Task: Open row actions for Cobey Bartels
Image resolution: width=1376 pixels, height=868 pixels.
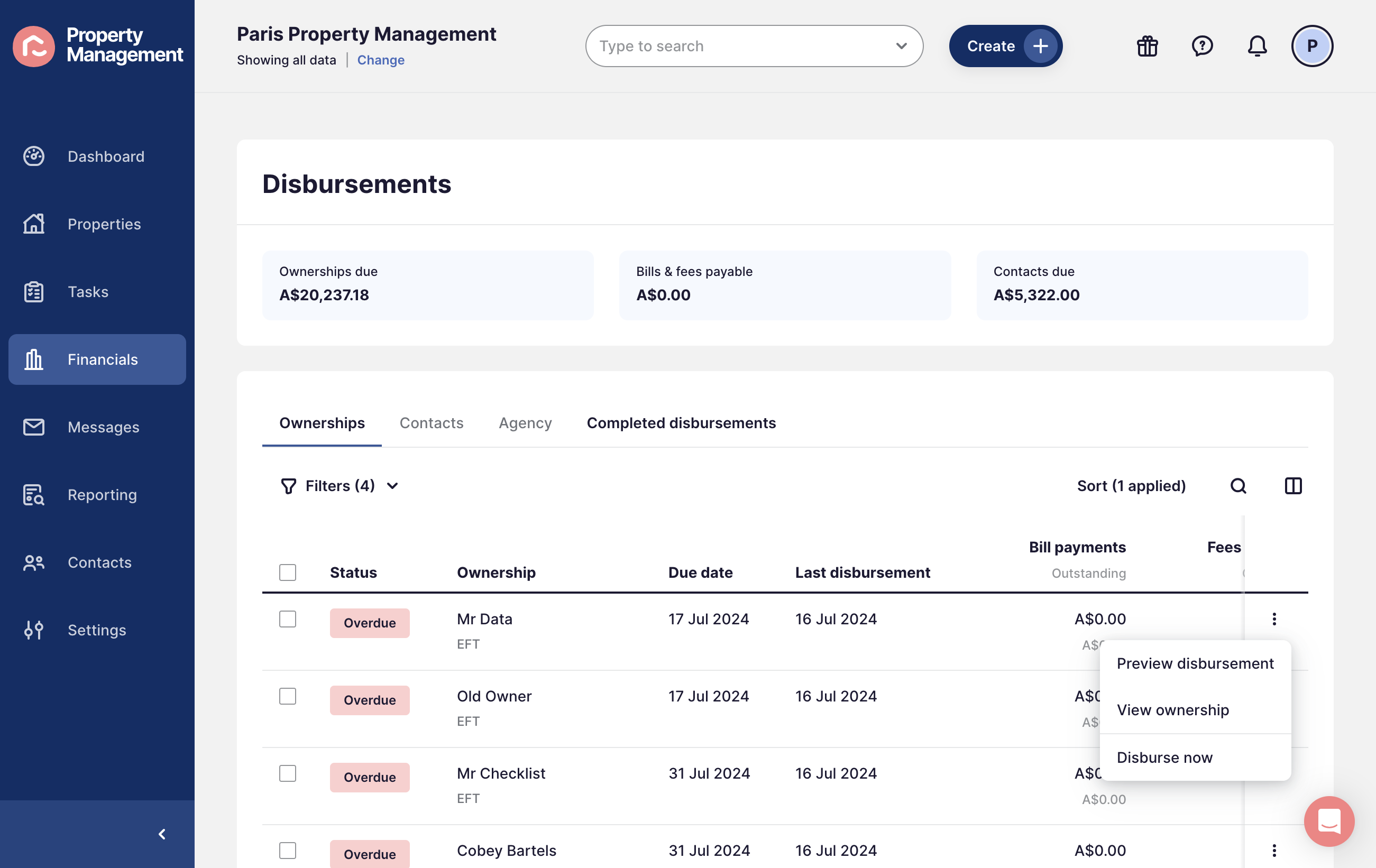Action: click(1274, 851)
